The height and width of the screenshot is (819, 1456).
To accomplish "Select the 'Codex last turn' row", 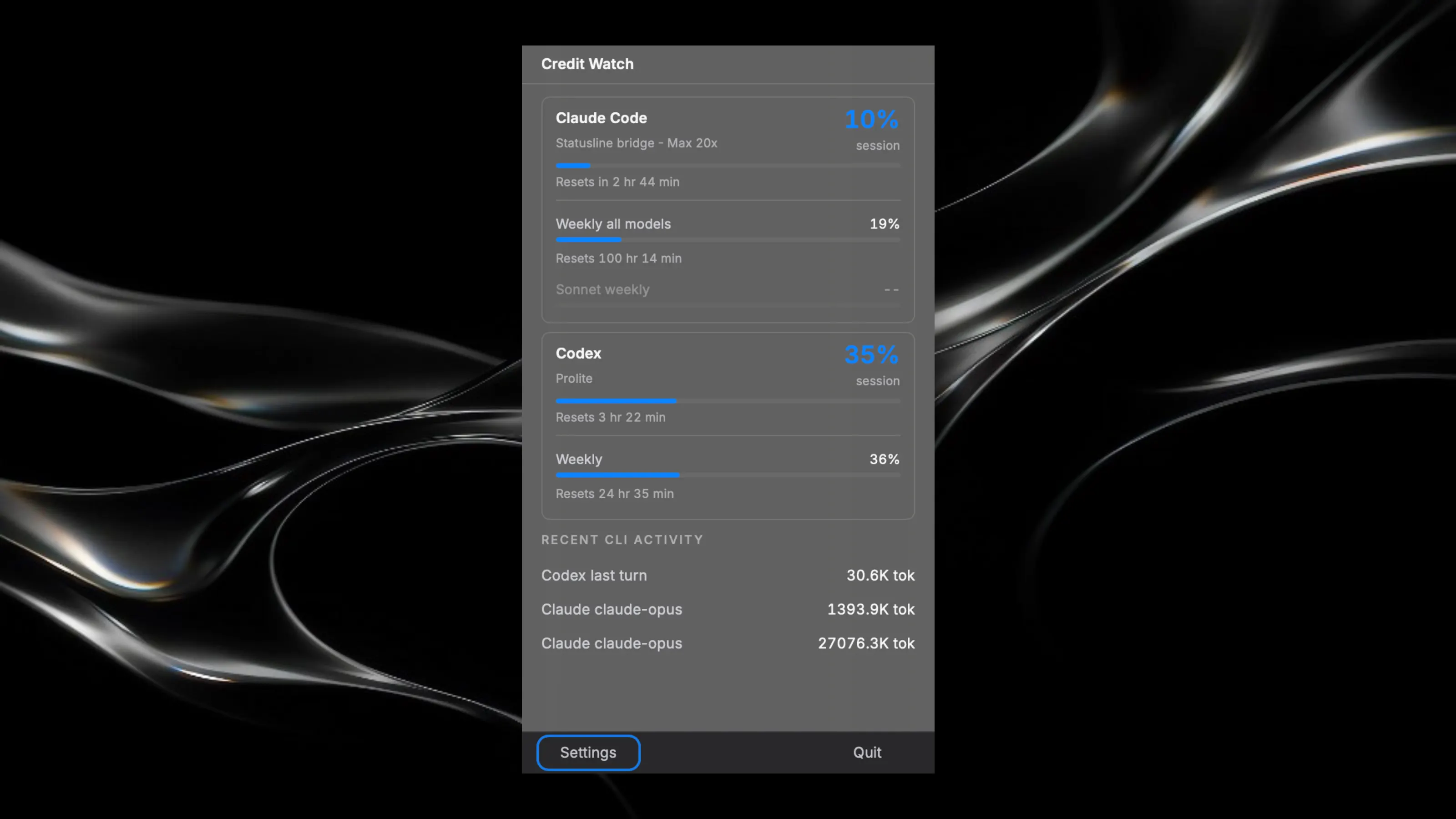I will coord(728,576).
